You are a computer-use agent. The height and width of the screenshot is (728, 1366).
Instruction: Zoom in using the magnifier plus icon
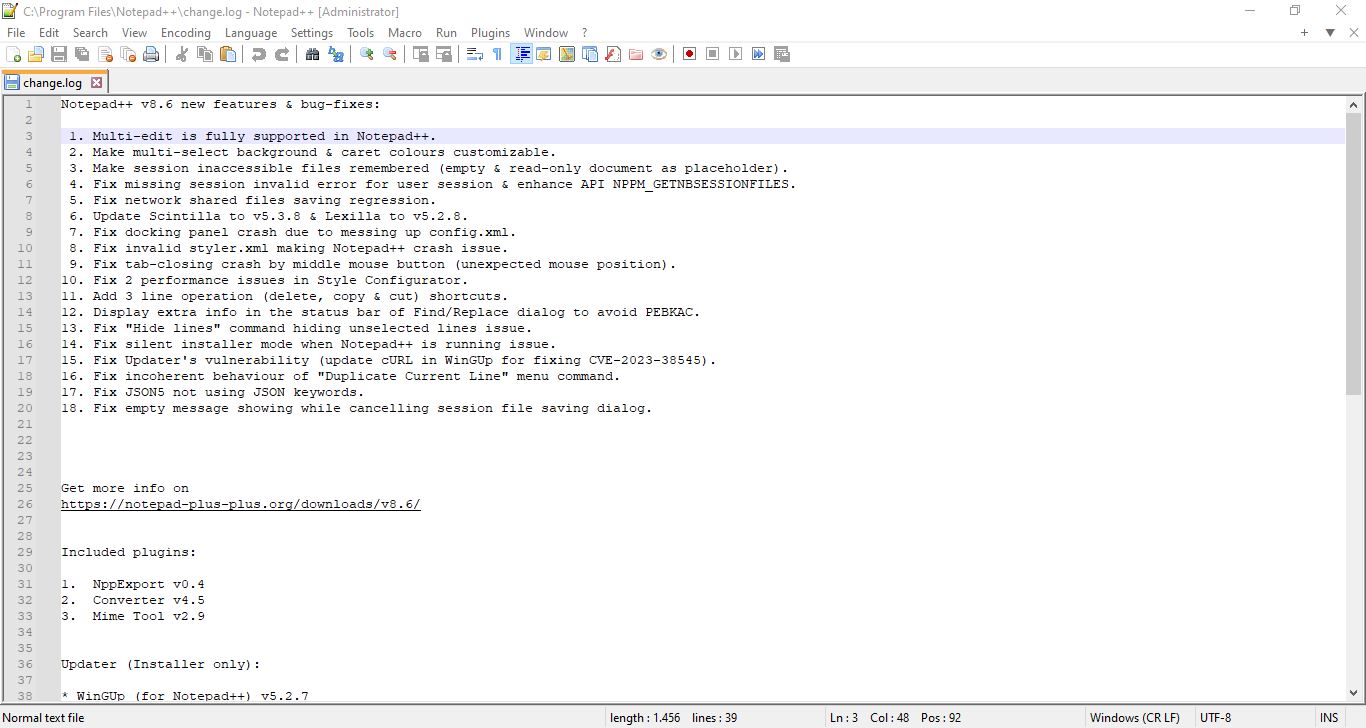(x=367, y=54)
